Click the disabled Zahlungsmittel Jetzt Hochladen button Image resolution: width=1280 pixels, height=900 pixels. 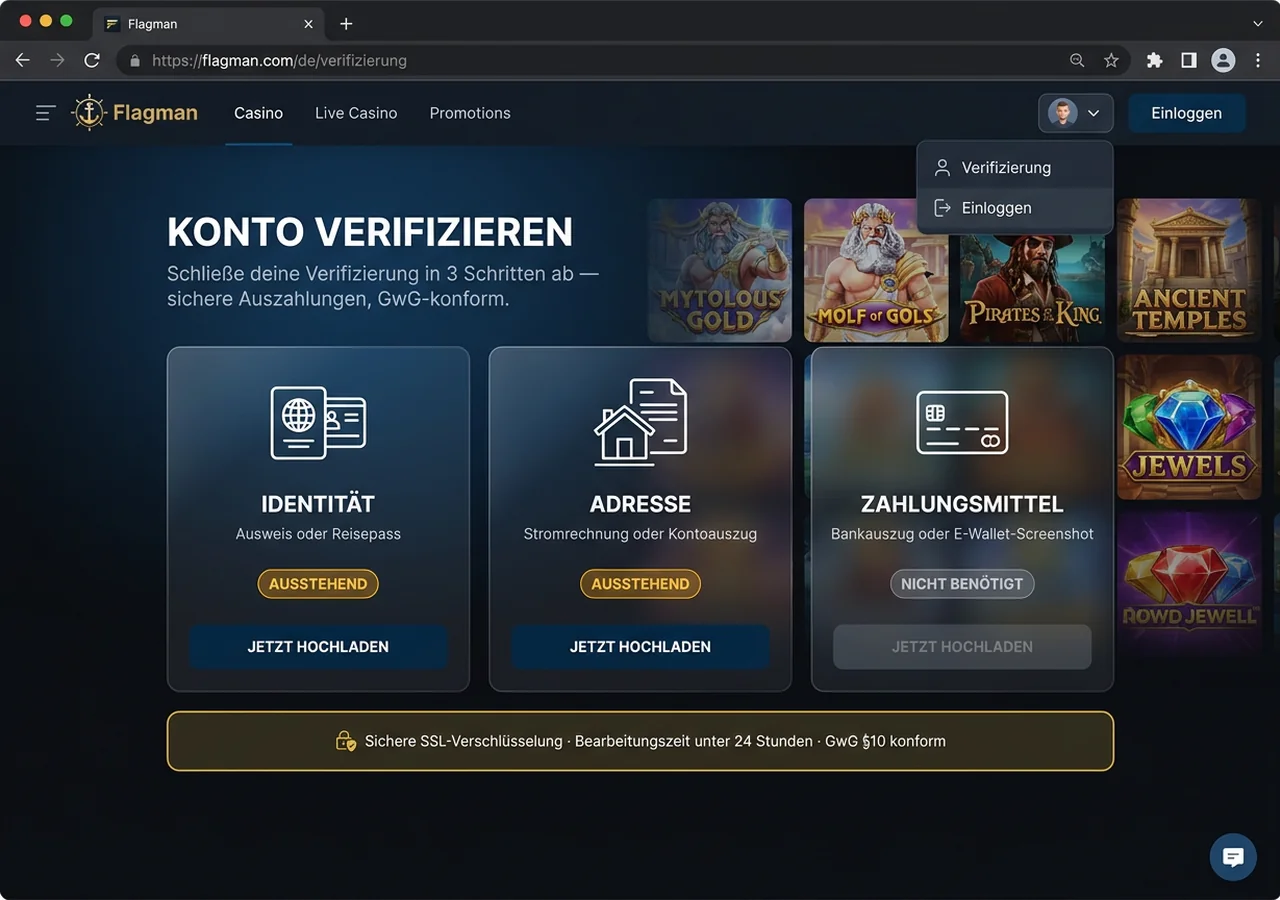(x=962, y=647)
